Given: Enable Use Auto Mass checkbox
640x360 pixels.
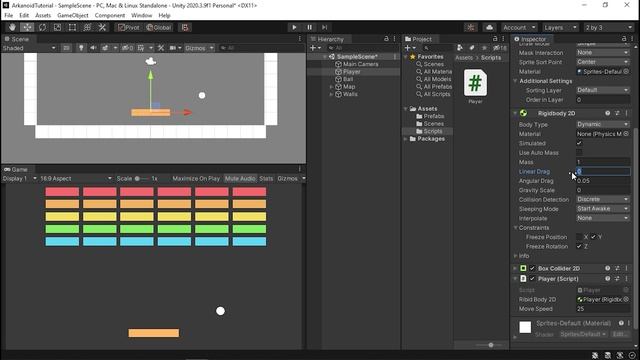Looking at the screenshot, I should click(579, 153).
